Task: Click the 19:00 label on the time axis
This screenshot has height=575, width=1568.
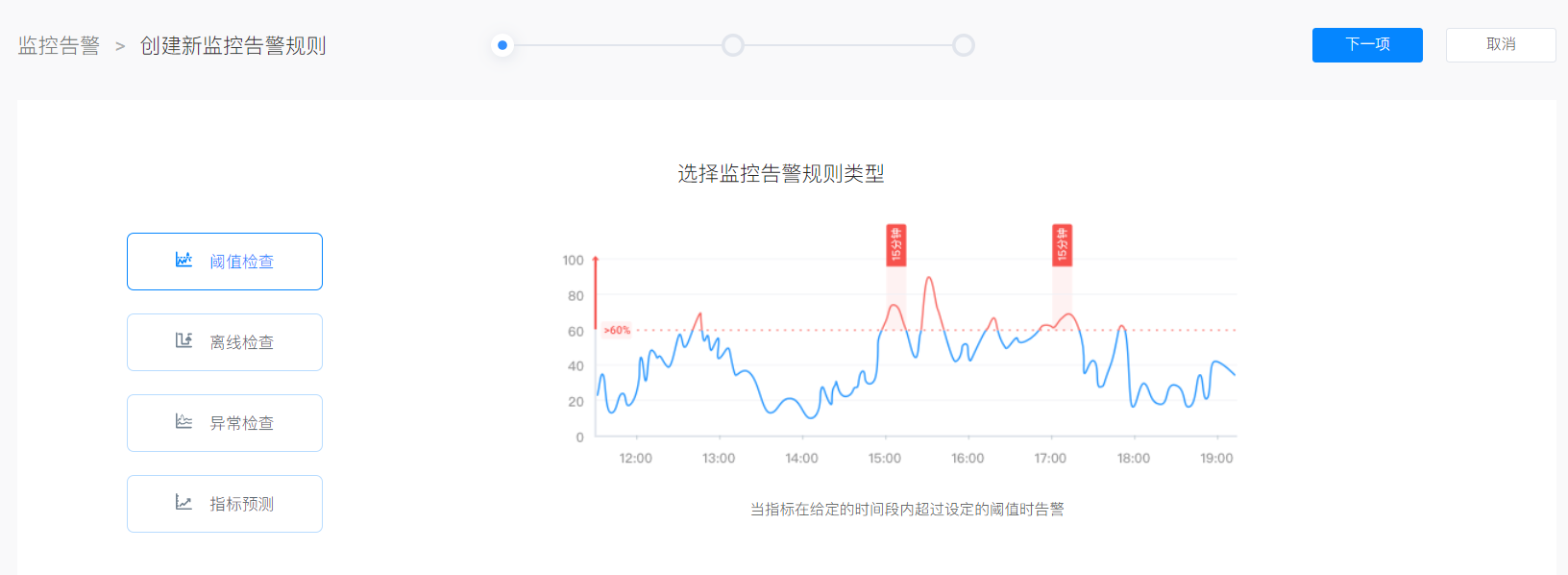Action: [x=1215, y=459]
